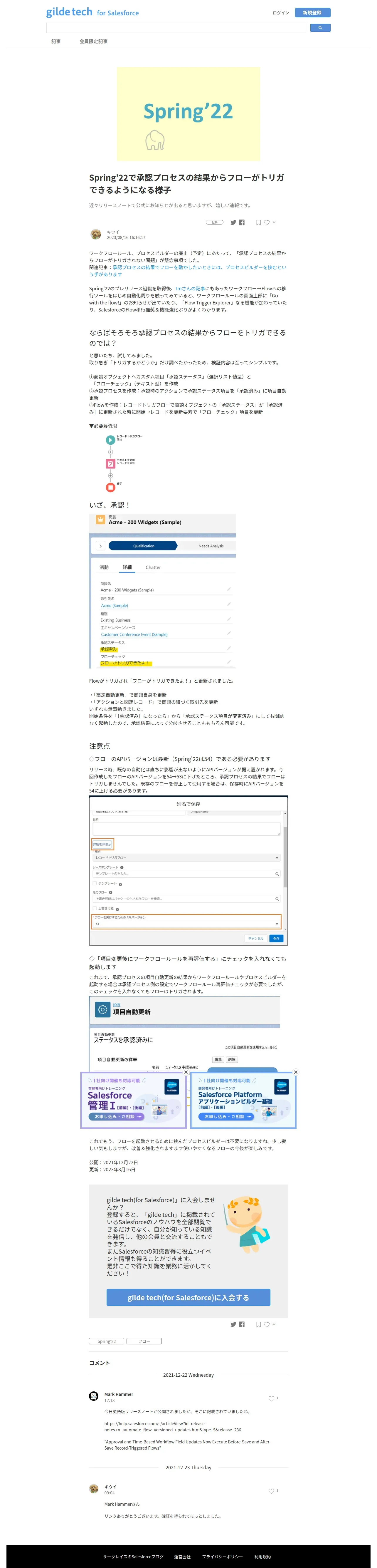Viewport: 377px width, 1568px height.
Task: Click the bottom heart icon with count 37
Action: (266, 1324)
